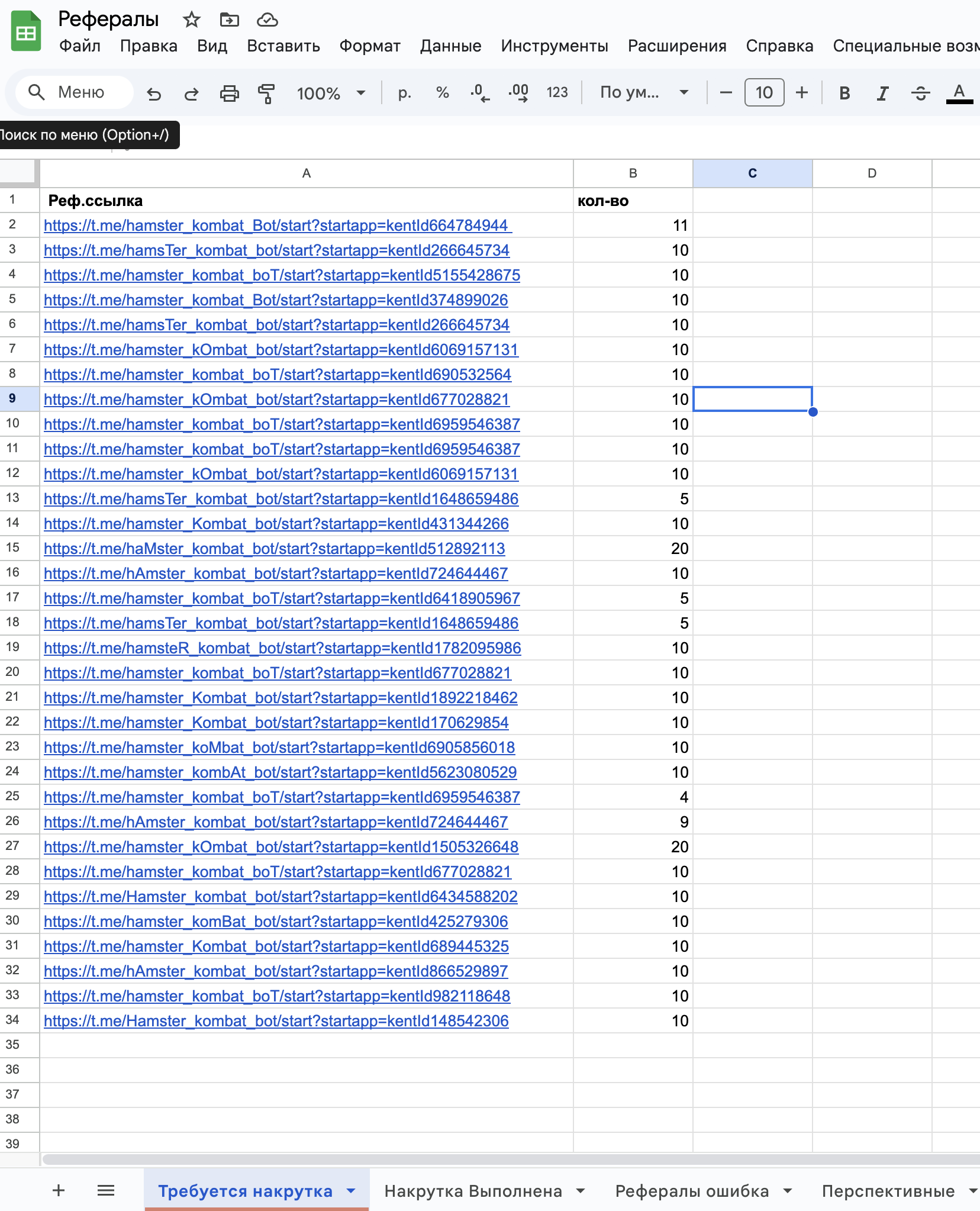This screenshot has height=1211, width=980.
Task: Open the link ending kentId690532564
Action: [x=278, y=375]
